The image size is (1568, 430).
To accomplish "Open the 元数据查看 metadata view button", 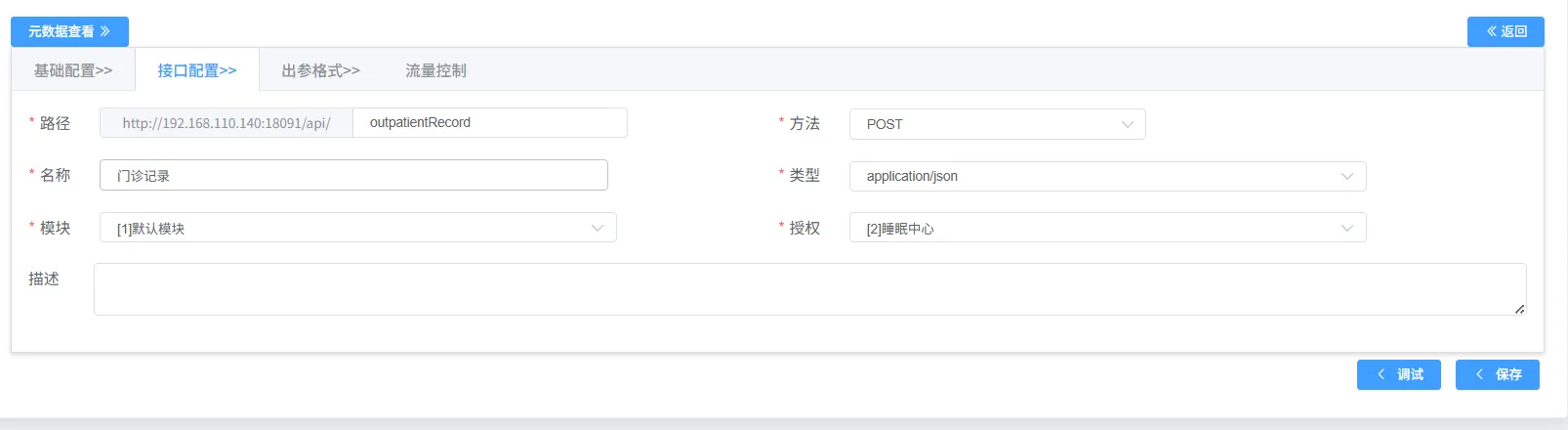I will (x=69, y=31).
